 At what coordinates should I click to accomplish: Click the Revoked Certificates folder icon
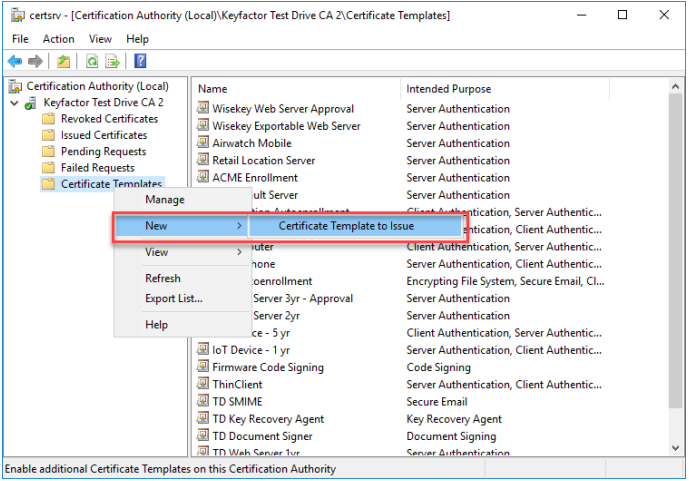click(48, 119)
